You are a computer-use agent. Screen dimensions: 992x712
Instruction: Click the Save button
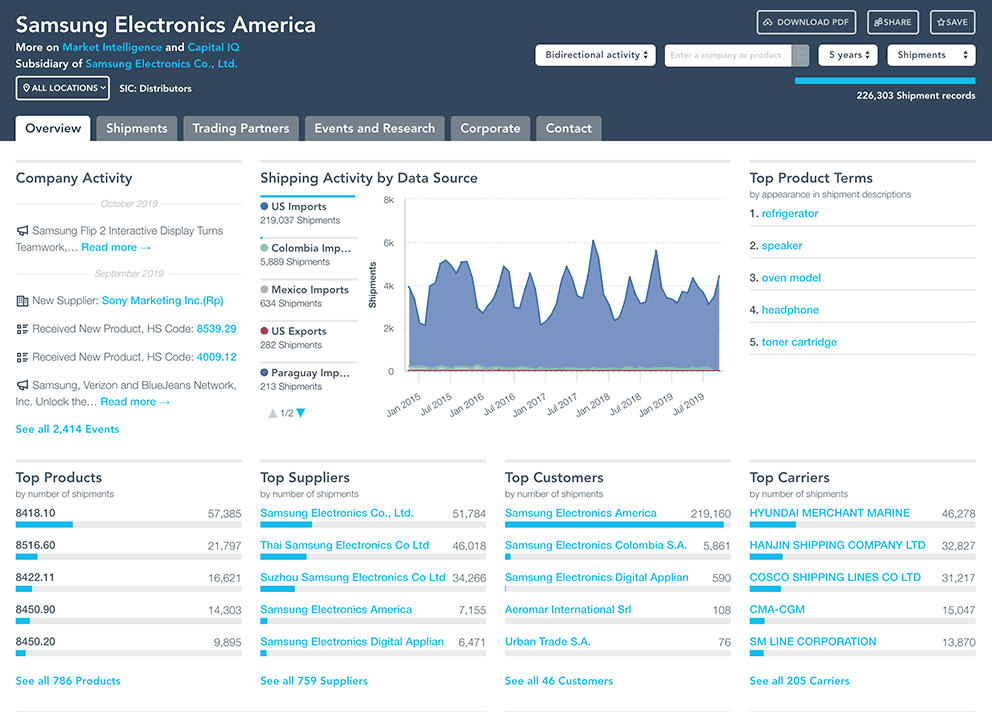coord(952,22)
